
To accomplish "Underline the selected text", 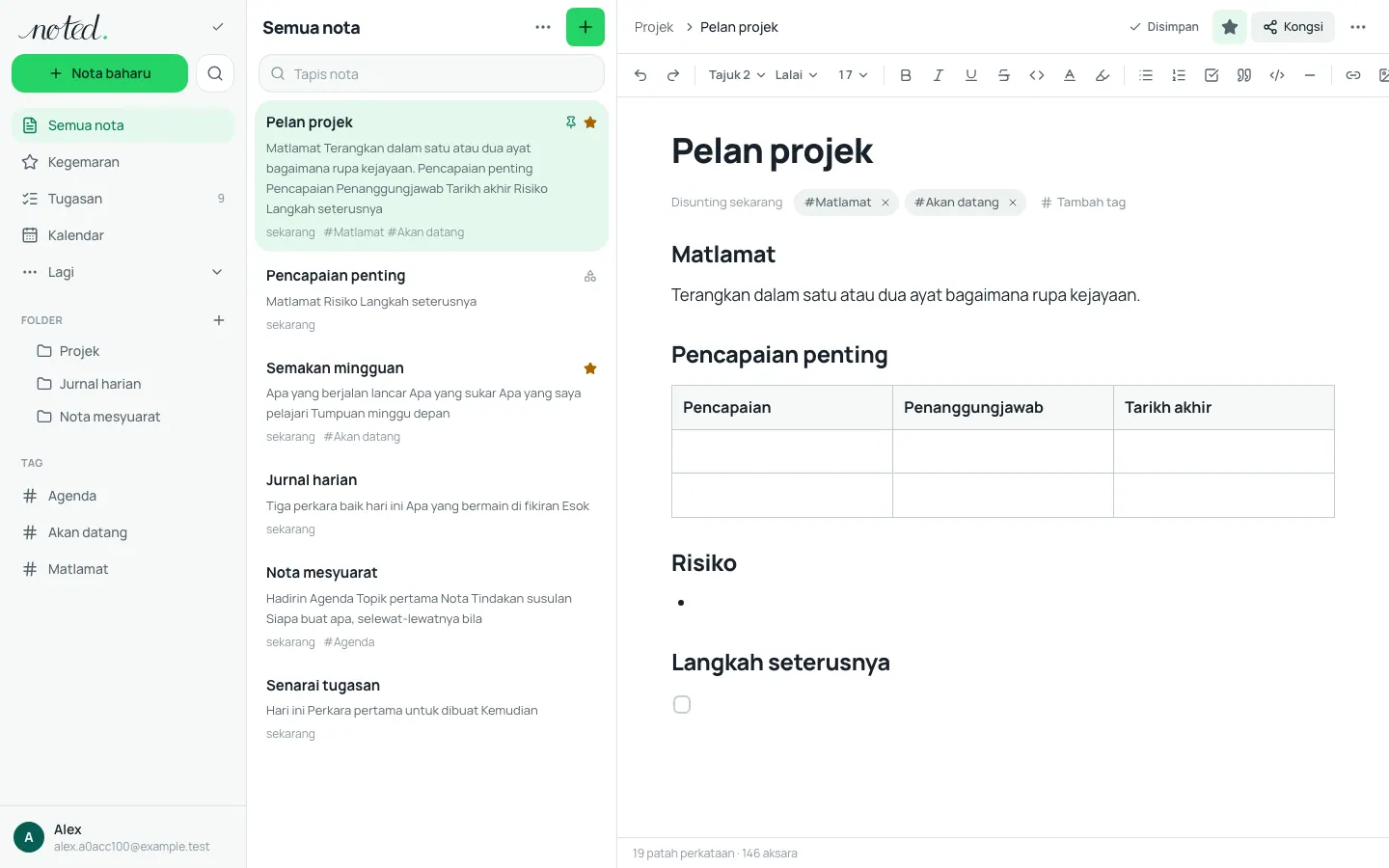I will [x=971, y=75].
